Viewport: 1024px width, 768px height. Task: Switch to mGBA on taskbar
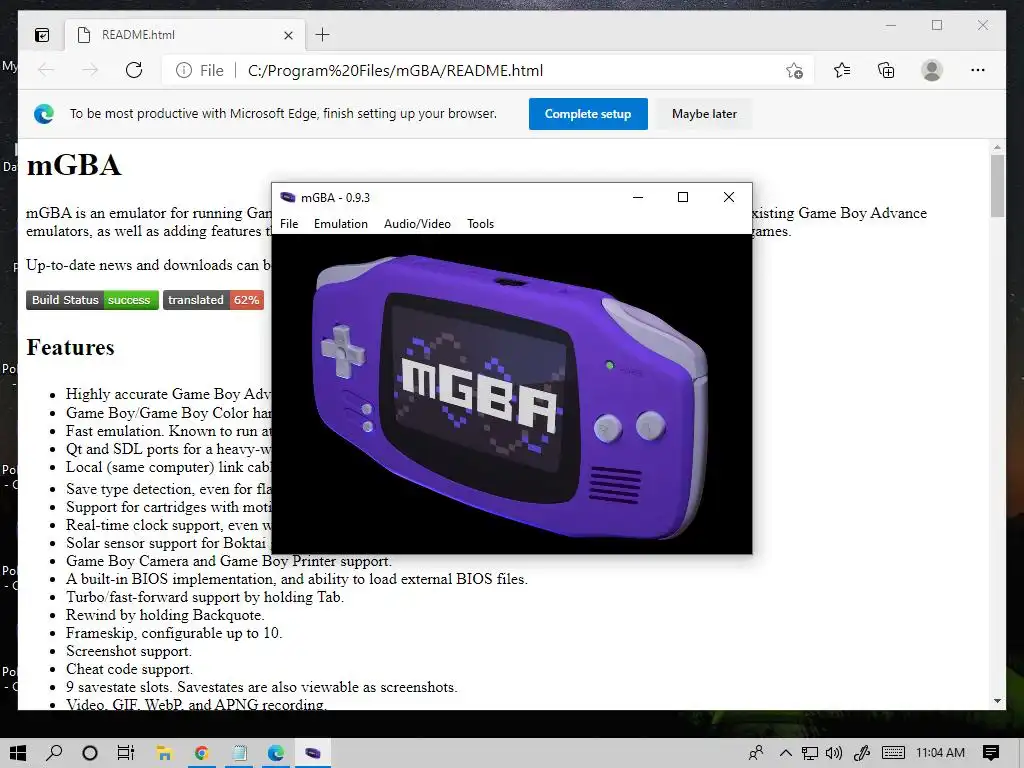[x=313, y=753]
